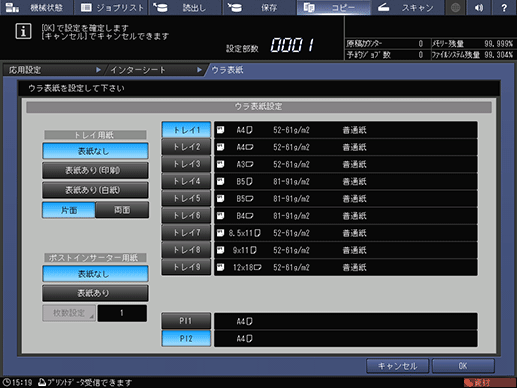Click the printer data receive icon
The image size is (517, 388).
pyautogui.click(x=42, y=382)
